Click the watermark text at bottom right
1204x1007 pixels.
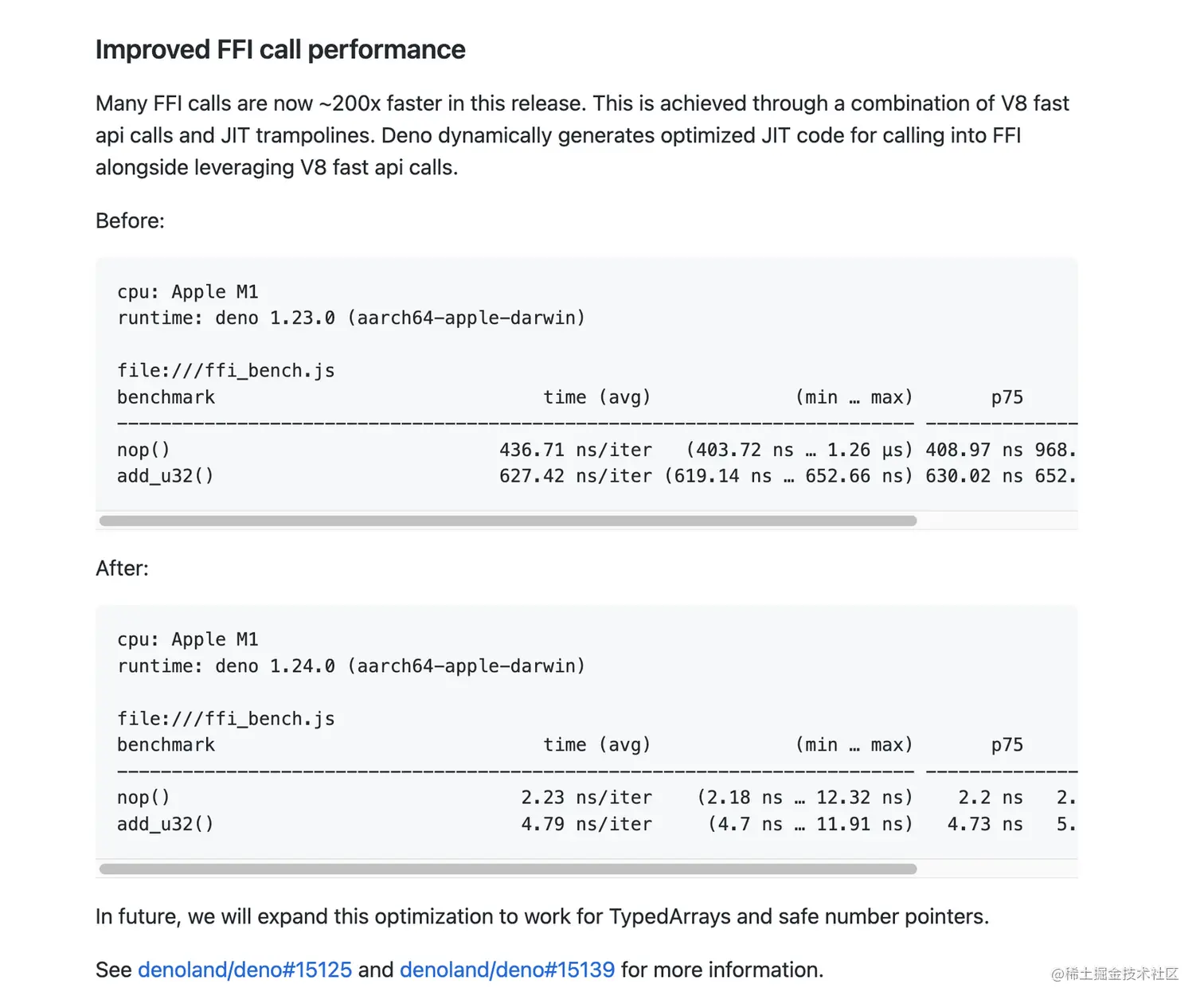tap(1115, 974)
